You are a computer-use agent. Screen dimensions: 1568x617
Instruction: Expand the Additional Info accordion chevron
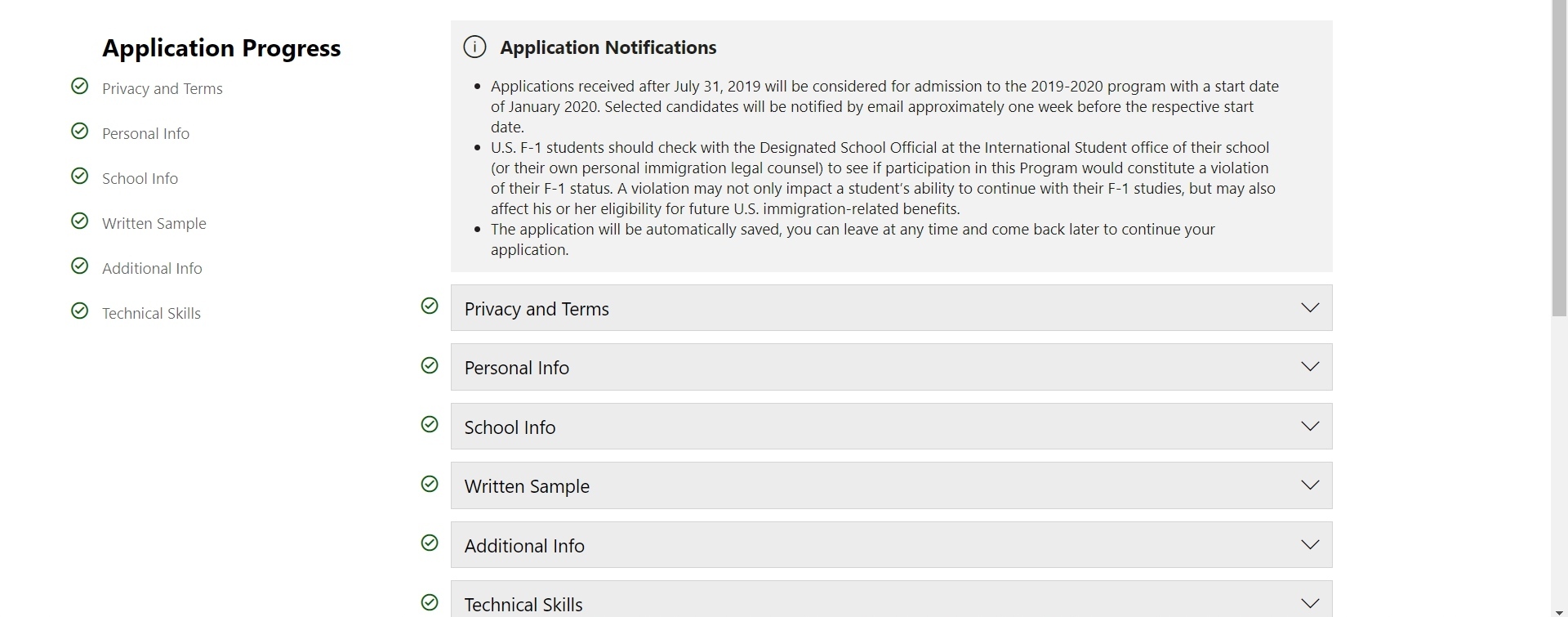click(x=1310, y=545)
